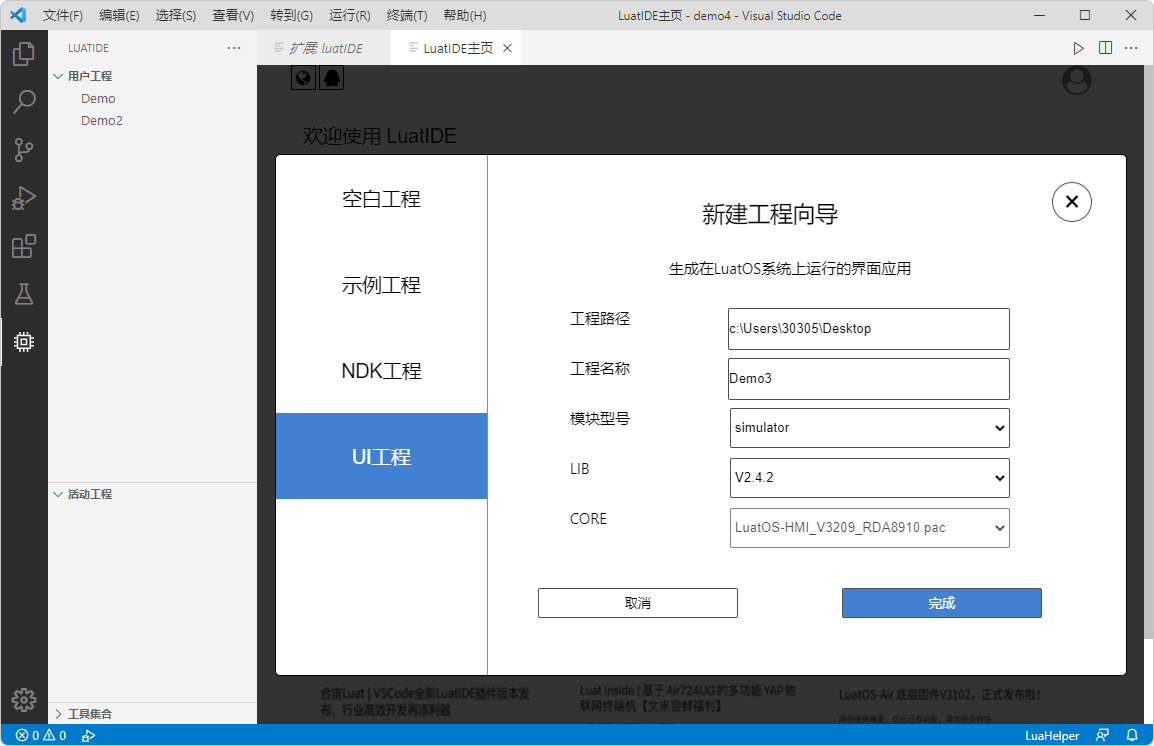Open the Explorer view in activity bar

[x=24, y=54]
